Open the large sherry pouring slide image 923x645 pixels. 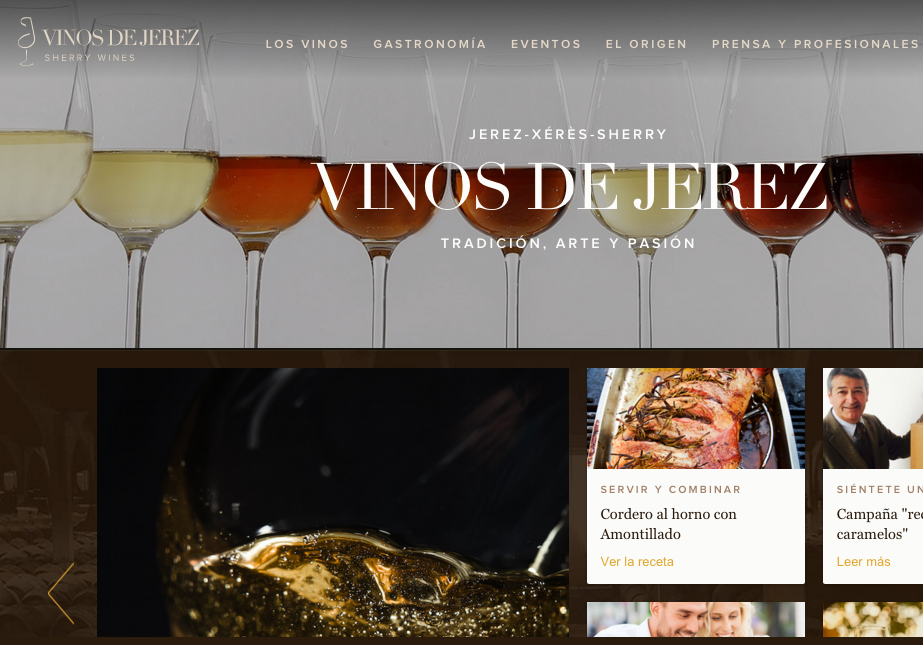(333, 503)
